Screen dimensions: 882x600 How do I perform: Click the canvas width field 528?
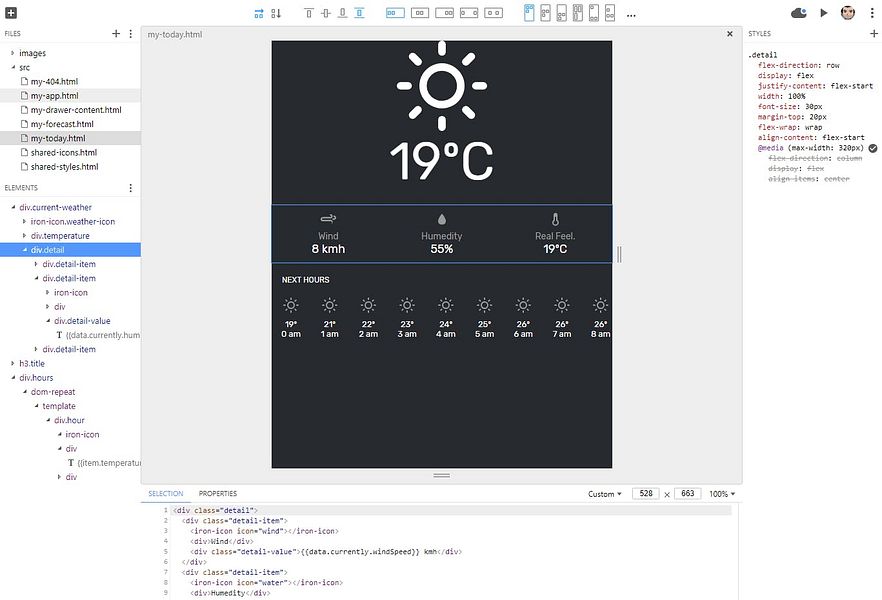[646, 493]
